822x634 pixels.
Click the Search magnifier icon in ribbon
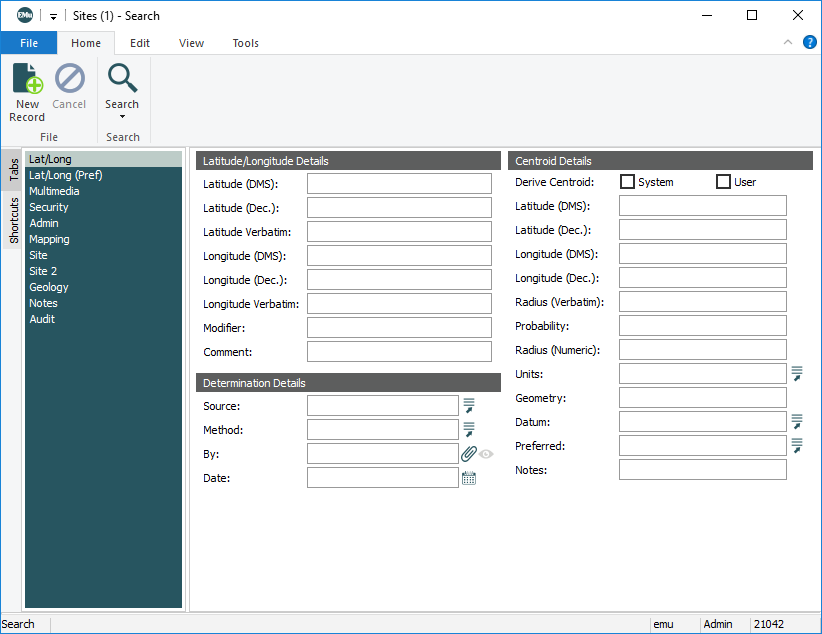pos(122,78)
